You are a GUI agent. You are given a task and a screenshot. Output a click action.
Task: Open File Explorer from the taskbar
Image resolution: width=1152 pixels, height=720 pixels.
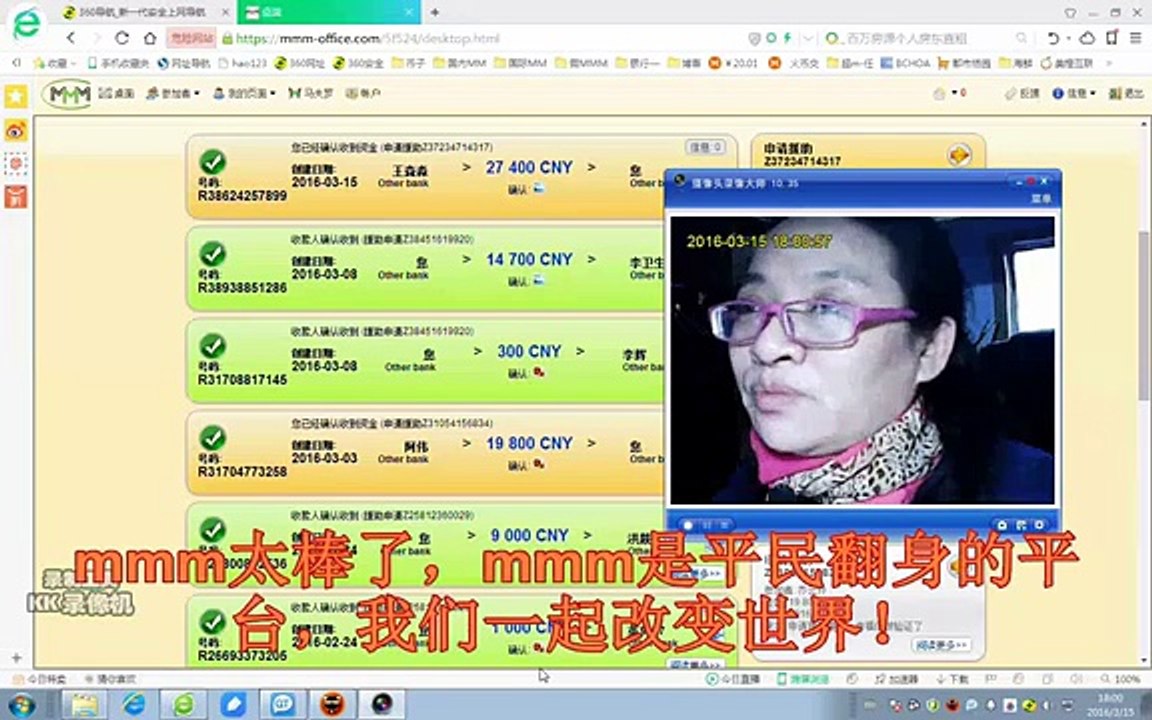coord(84,705)
